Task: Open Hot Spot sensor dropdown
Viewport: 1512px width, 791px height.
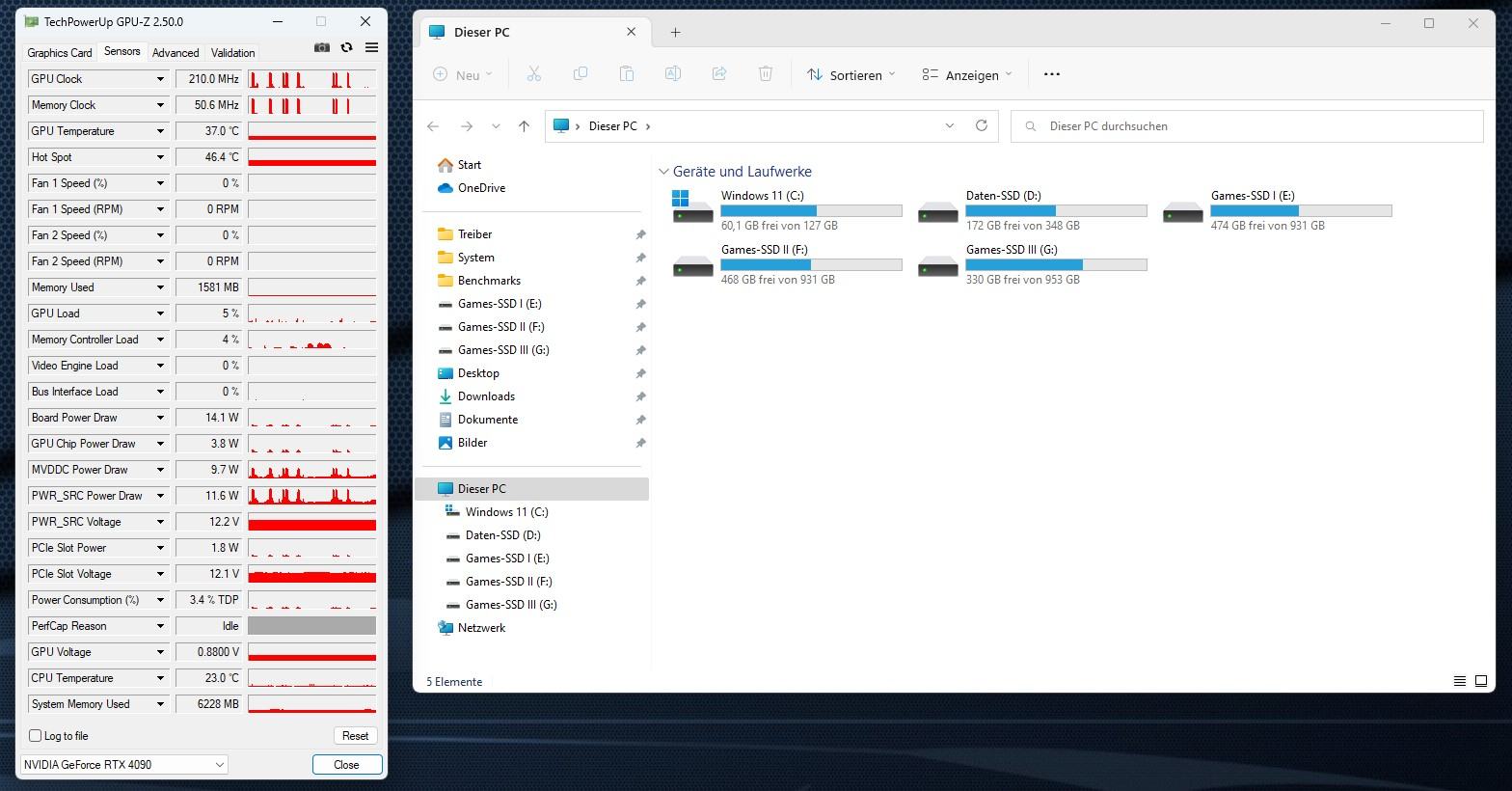Action: click(x=160, y=157)
